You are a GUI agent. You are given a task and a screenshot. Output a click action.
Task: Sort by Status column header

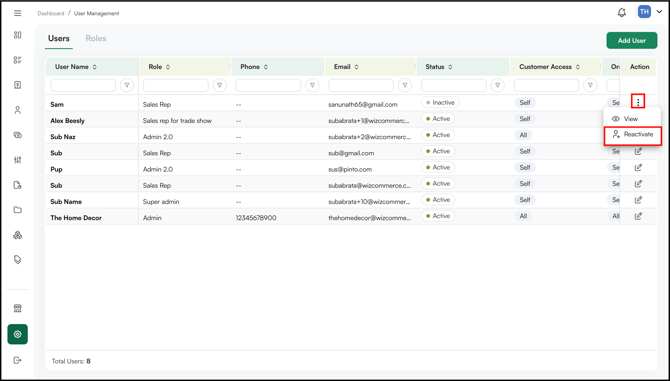(450, 67)
